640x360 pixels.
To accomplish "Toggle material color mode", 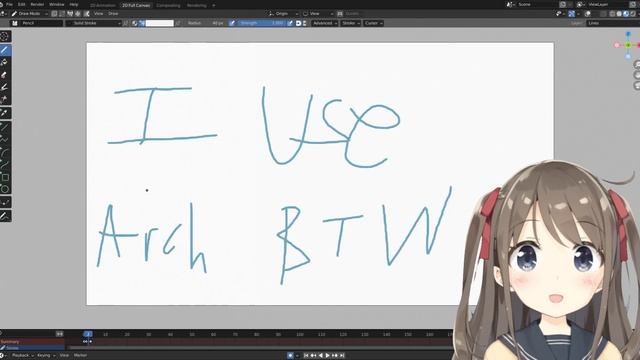I will click(135, 23).
